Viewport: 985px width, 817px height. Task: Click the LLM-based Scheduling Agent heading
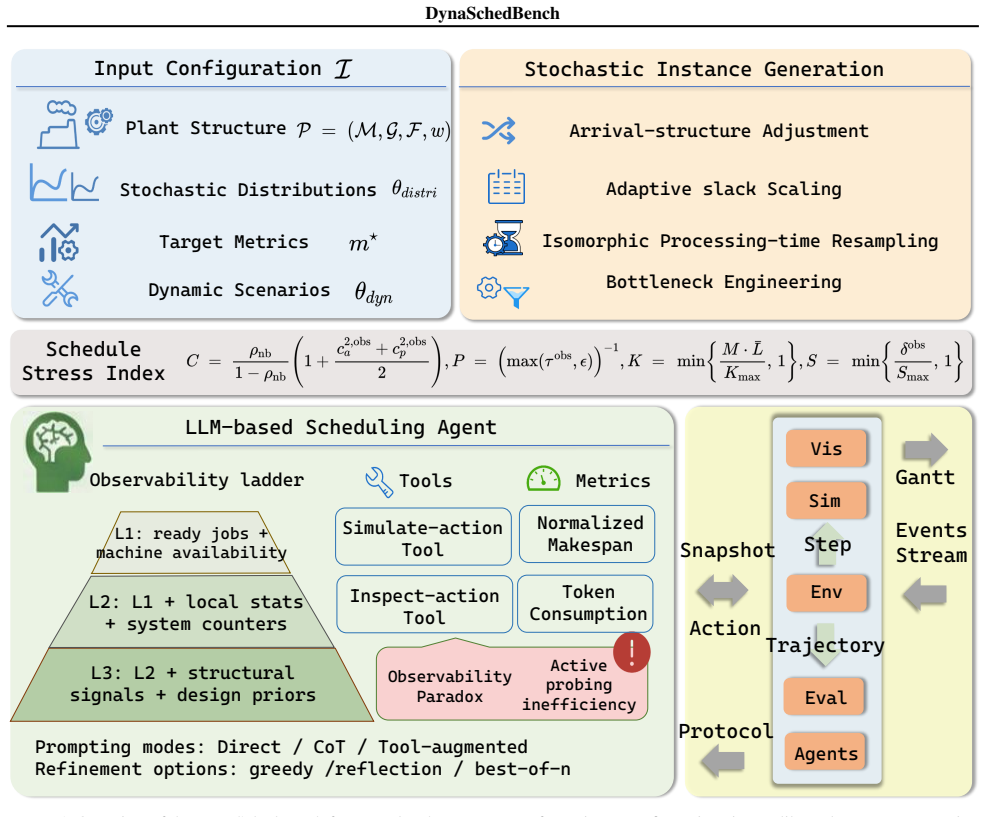point(340,427)
